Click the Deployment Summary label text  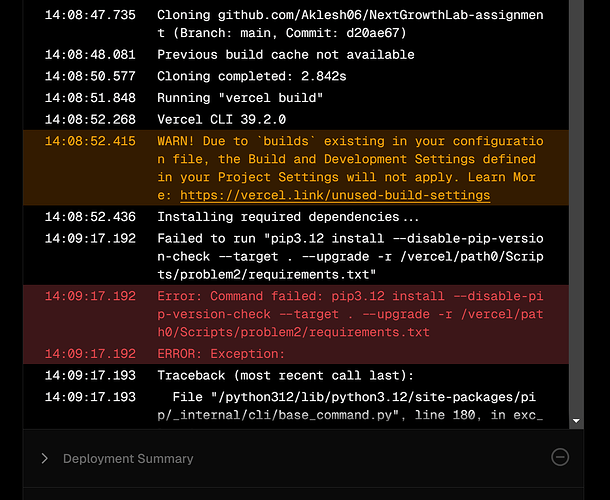128,458
